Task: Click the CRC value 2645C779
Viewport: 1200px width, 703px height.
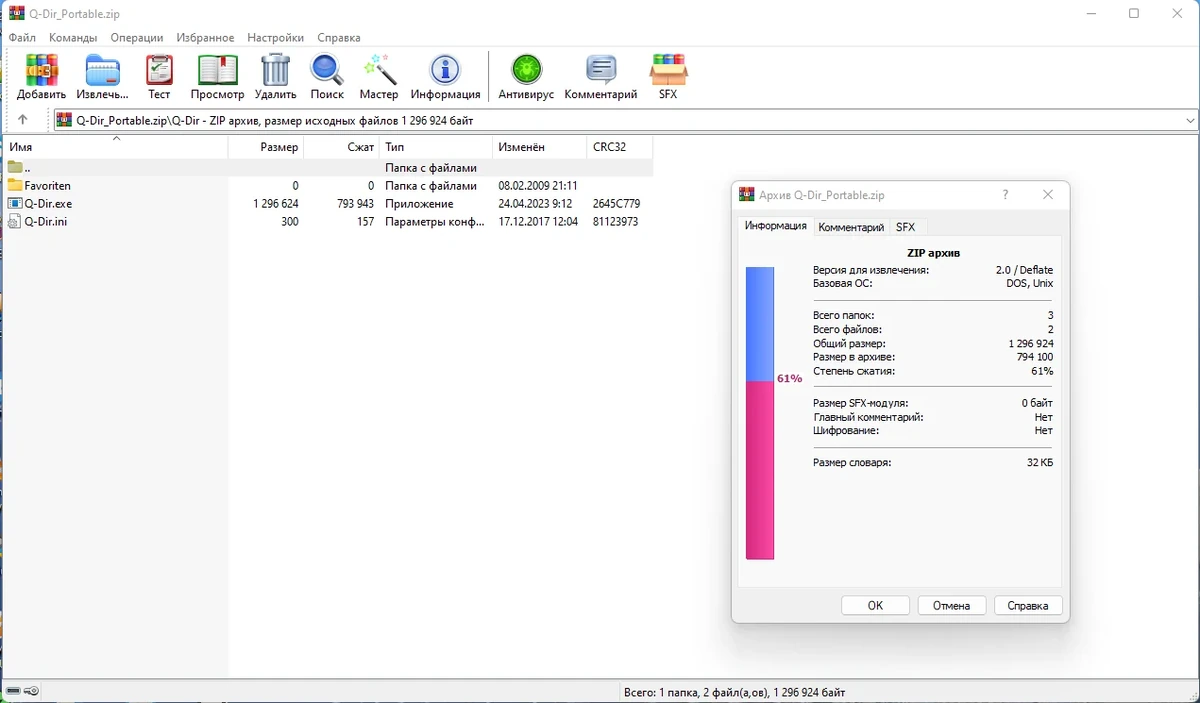Action: click(616, 204)
